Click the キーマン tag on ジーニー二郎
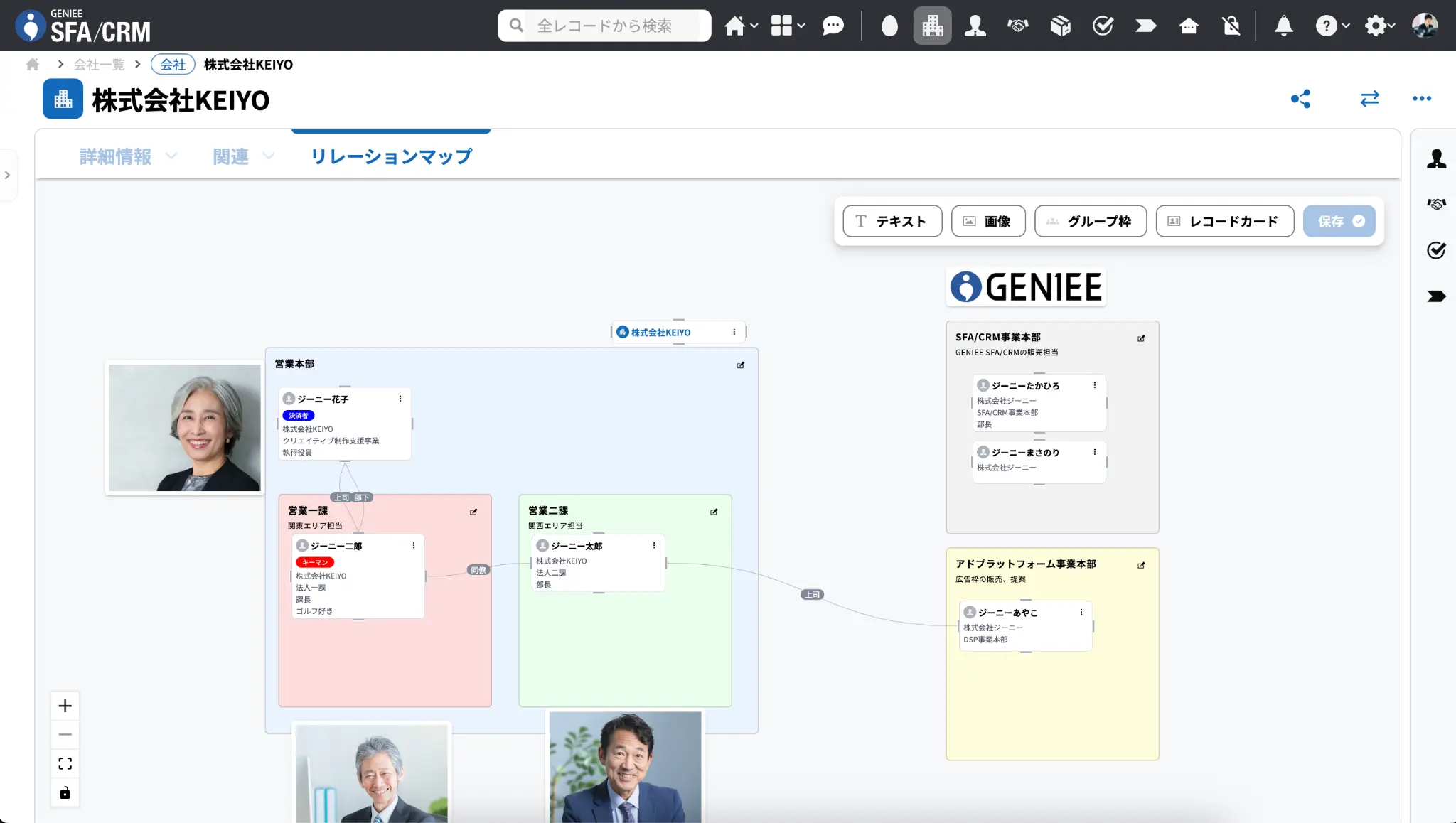Image resolution: width=1456 pixels, height=823 pixels. click(315, 562)
